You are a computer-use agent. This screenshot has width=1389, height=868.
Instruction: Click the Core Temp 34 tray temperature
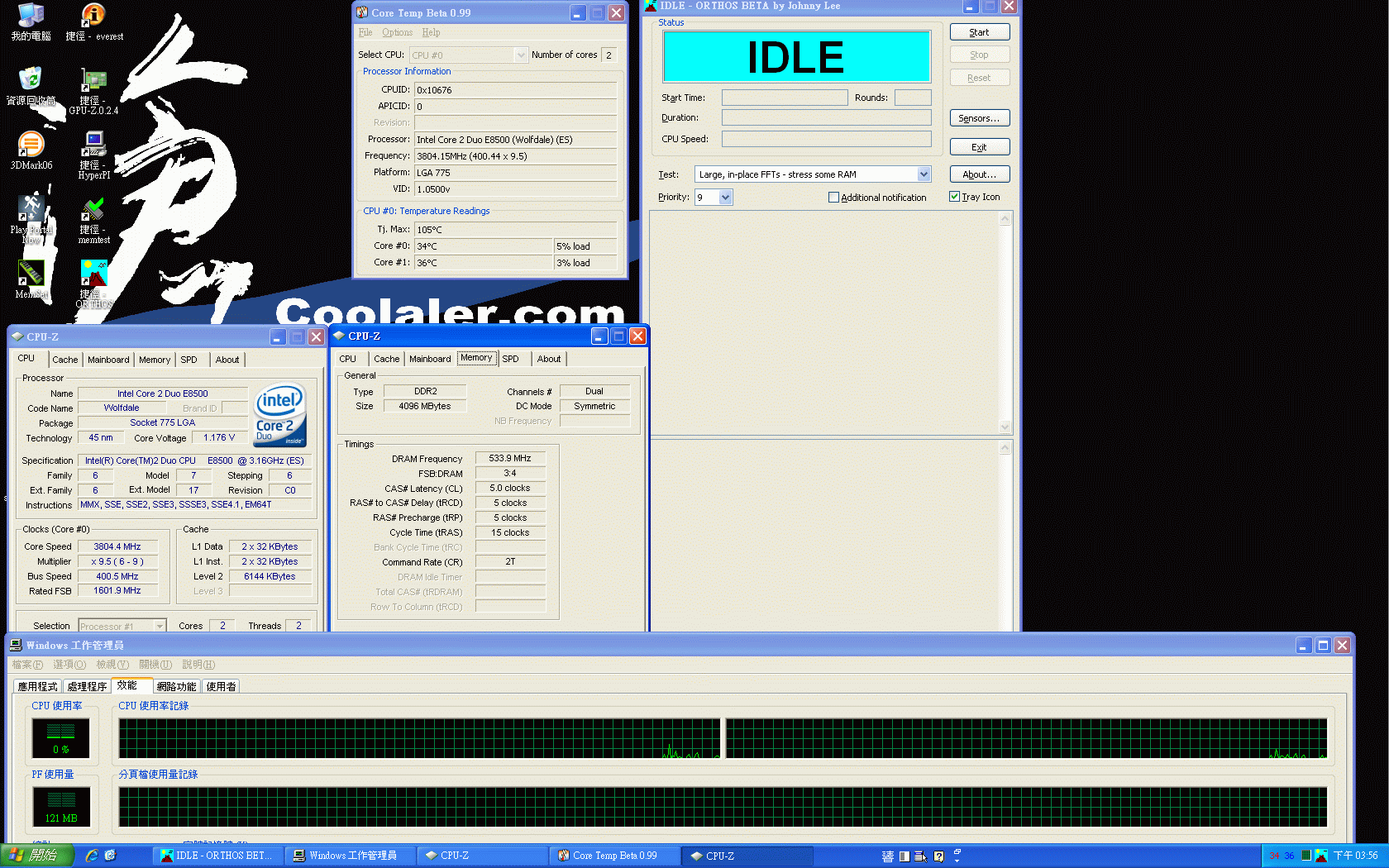pos(1274,856)
